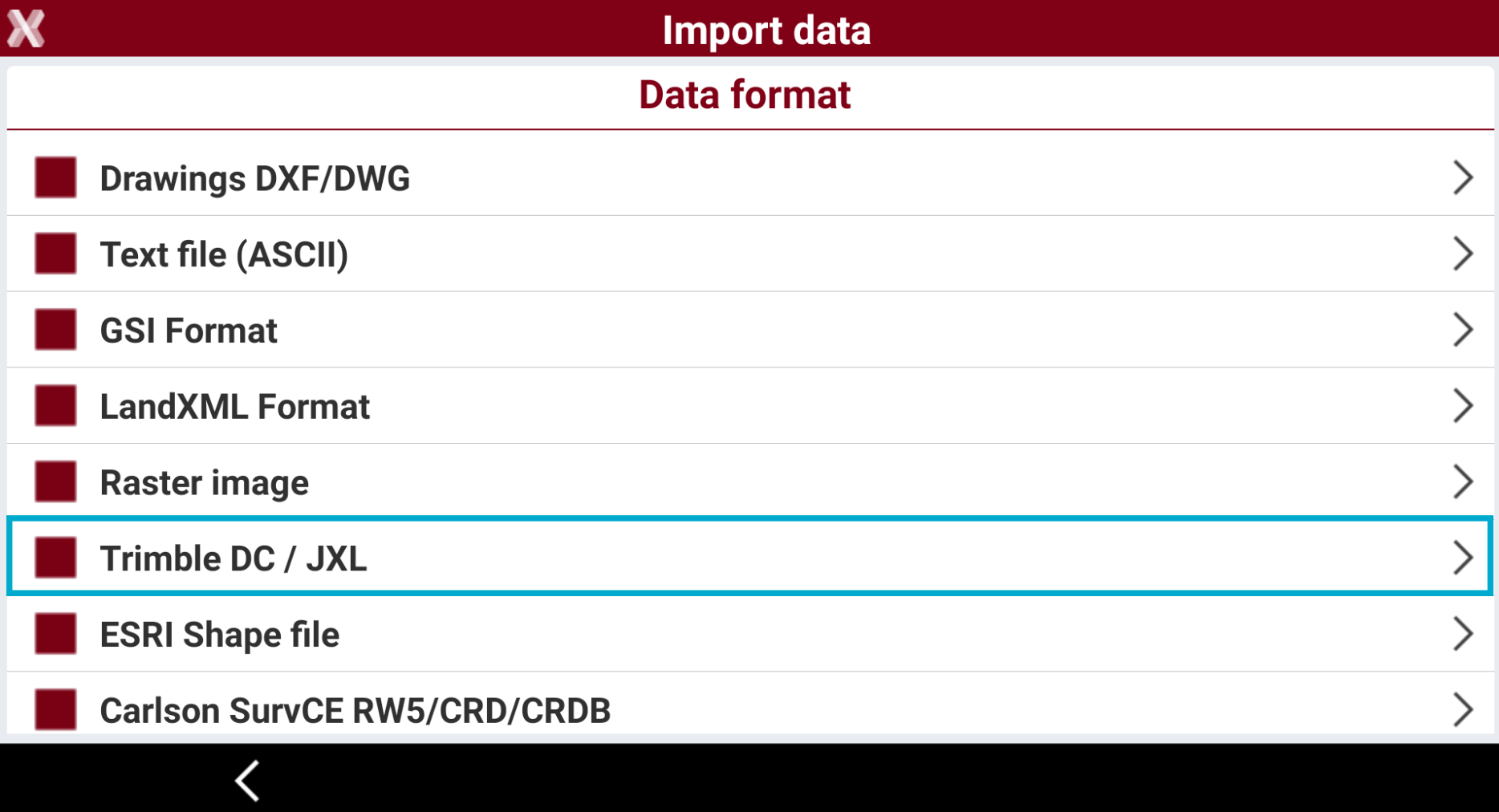
Task: Tap the Android back arrow
Action: [248, 780]
